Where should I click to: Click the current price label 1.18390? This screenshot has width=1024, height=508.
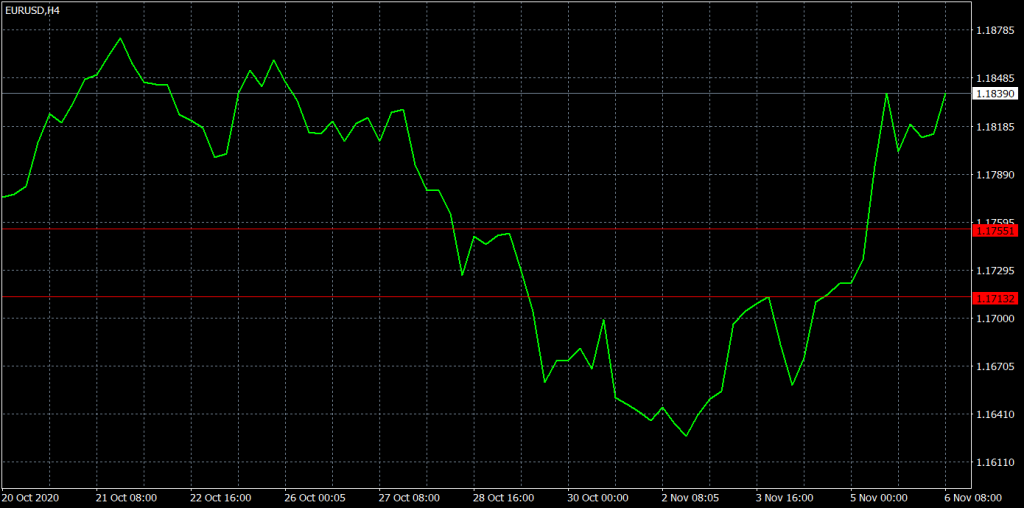tap(995, 94)
